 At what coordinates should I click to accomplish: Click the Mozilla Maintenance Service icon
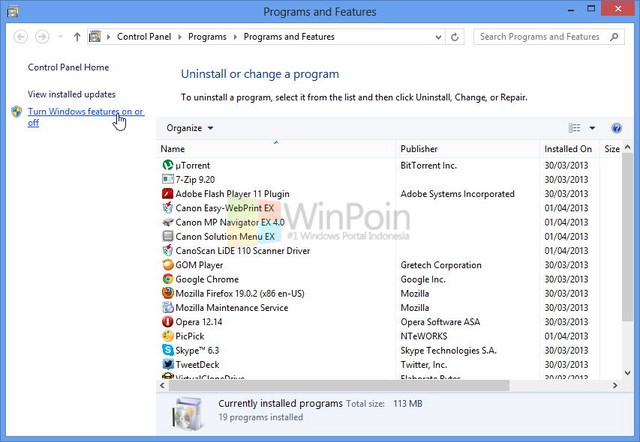pos(168,307)
